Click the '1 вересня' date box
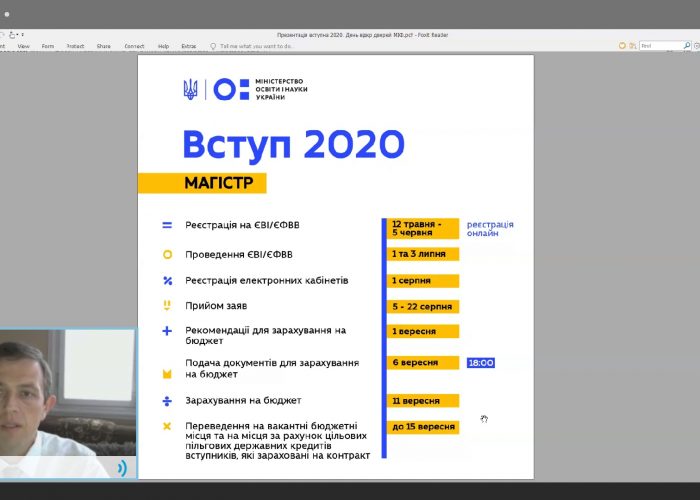This screenshot has width=700, height=500. tap(423, 331)
